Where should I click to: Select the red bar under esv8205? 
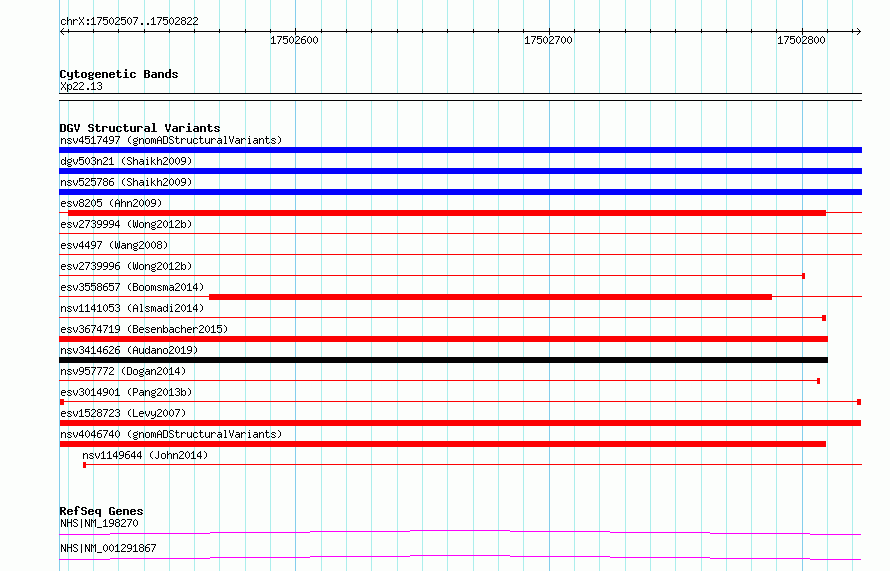tap(447, 213)
